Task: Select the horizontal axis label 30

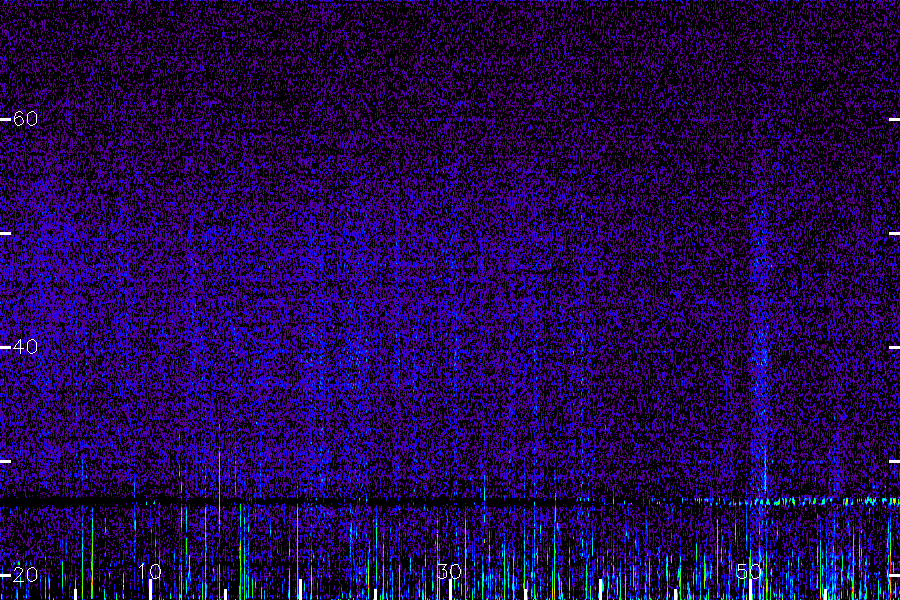Action: (449, 571)
